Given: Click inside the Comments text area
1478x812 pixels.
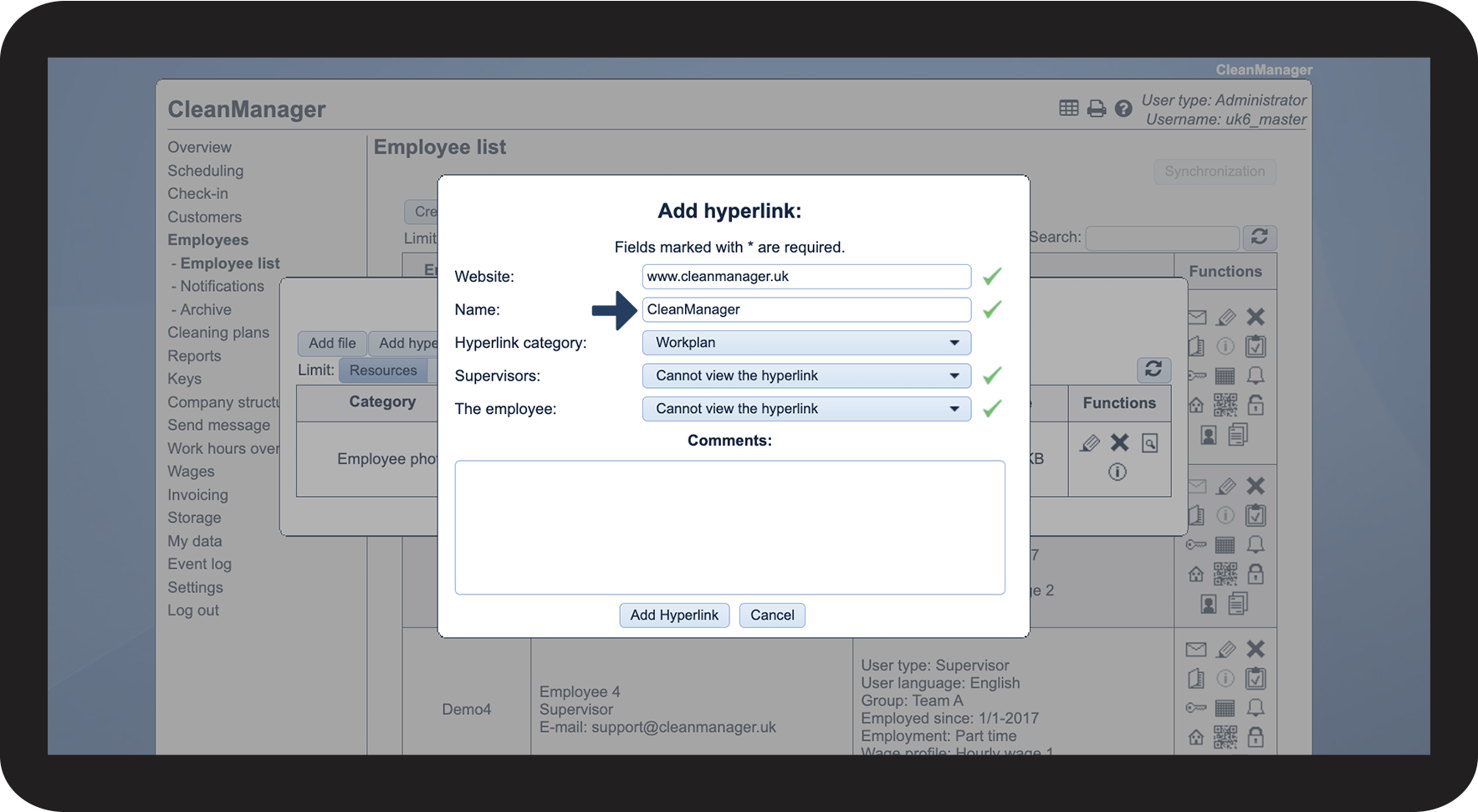Looking at the screenshot, I should [729, 528].
